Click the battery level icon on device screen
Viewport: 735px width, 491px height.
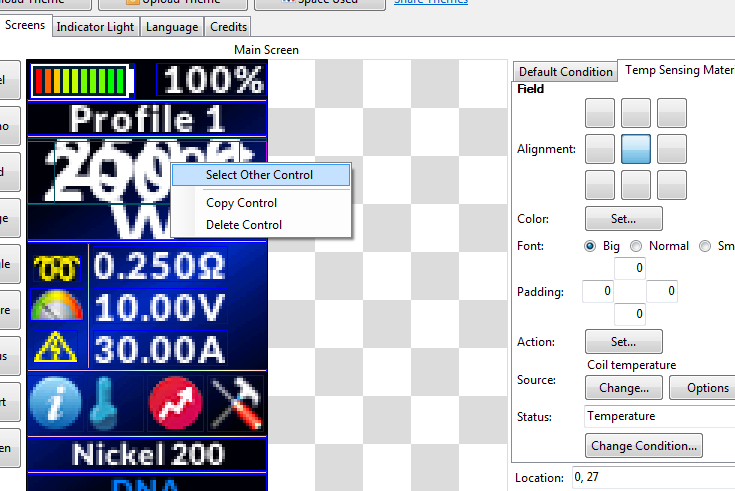click(x=83, y=81)
